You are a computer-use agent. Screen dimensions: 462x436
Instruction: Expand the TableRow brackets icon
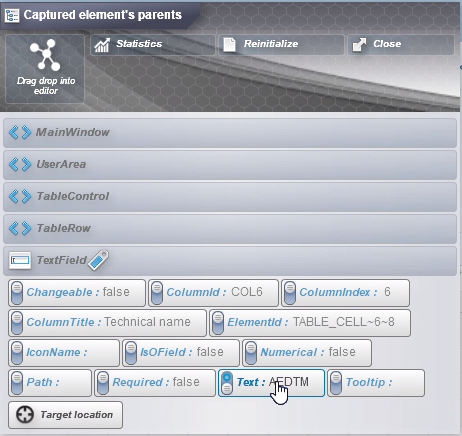(x=20, y=228)
